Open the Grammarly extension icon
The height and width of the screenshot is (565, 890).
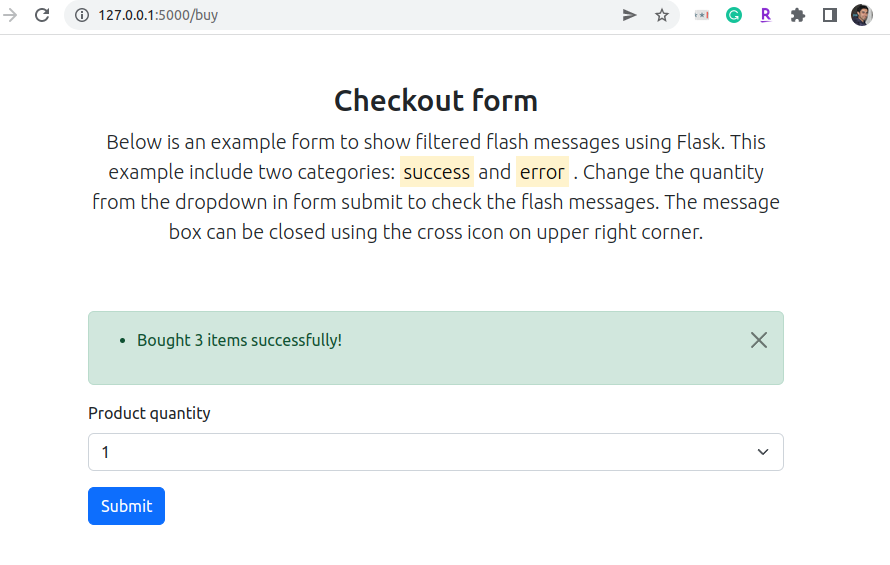(x=733, y=15)
